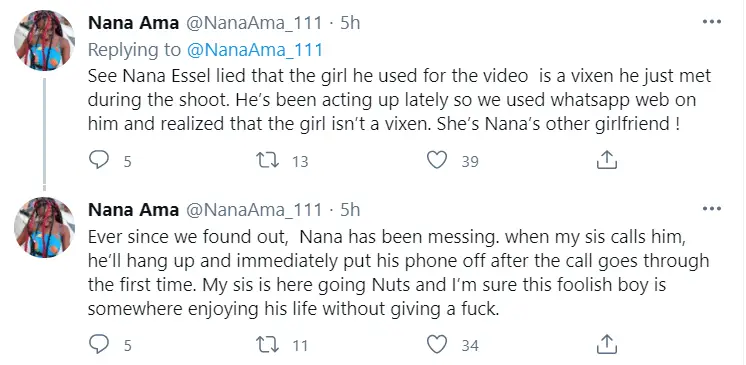
Task: Click the @NanaAma_111 handle on first tweet header
Action: [253, 23]
